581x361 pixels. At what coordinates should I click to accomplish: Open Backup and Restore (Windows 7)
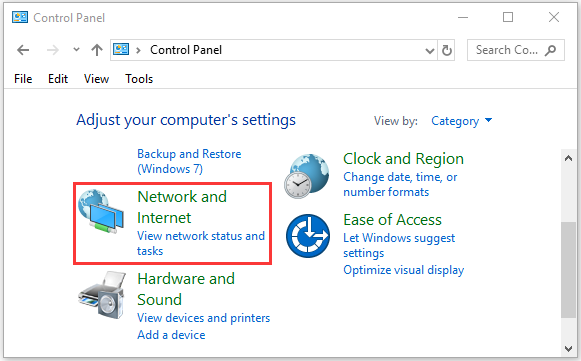(189, 161)
